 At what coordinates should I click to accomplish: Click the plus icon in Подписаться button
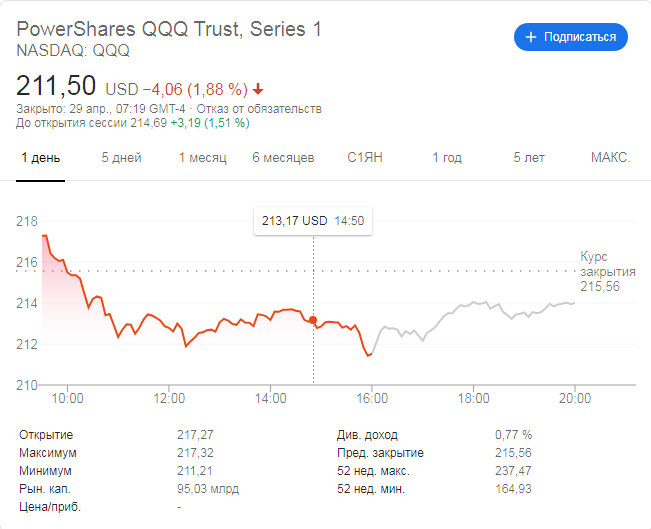point(530,37)
